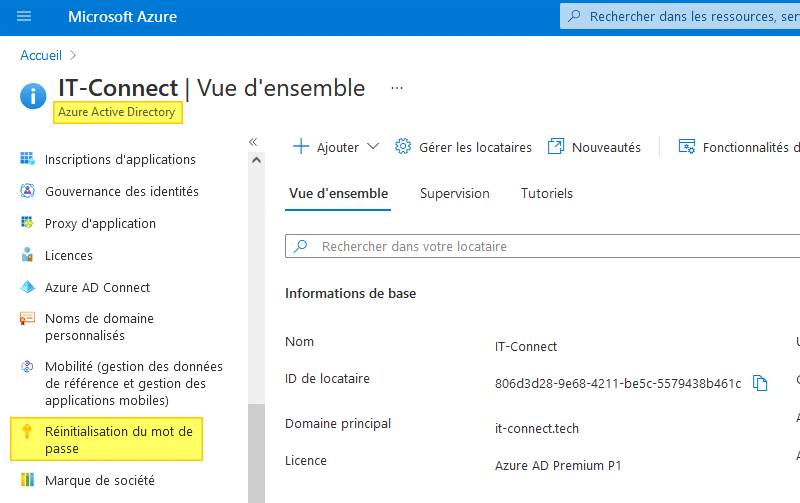Click the Azure AD Connect icon
Screen dimensions: 800x503
coord(27,287)
